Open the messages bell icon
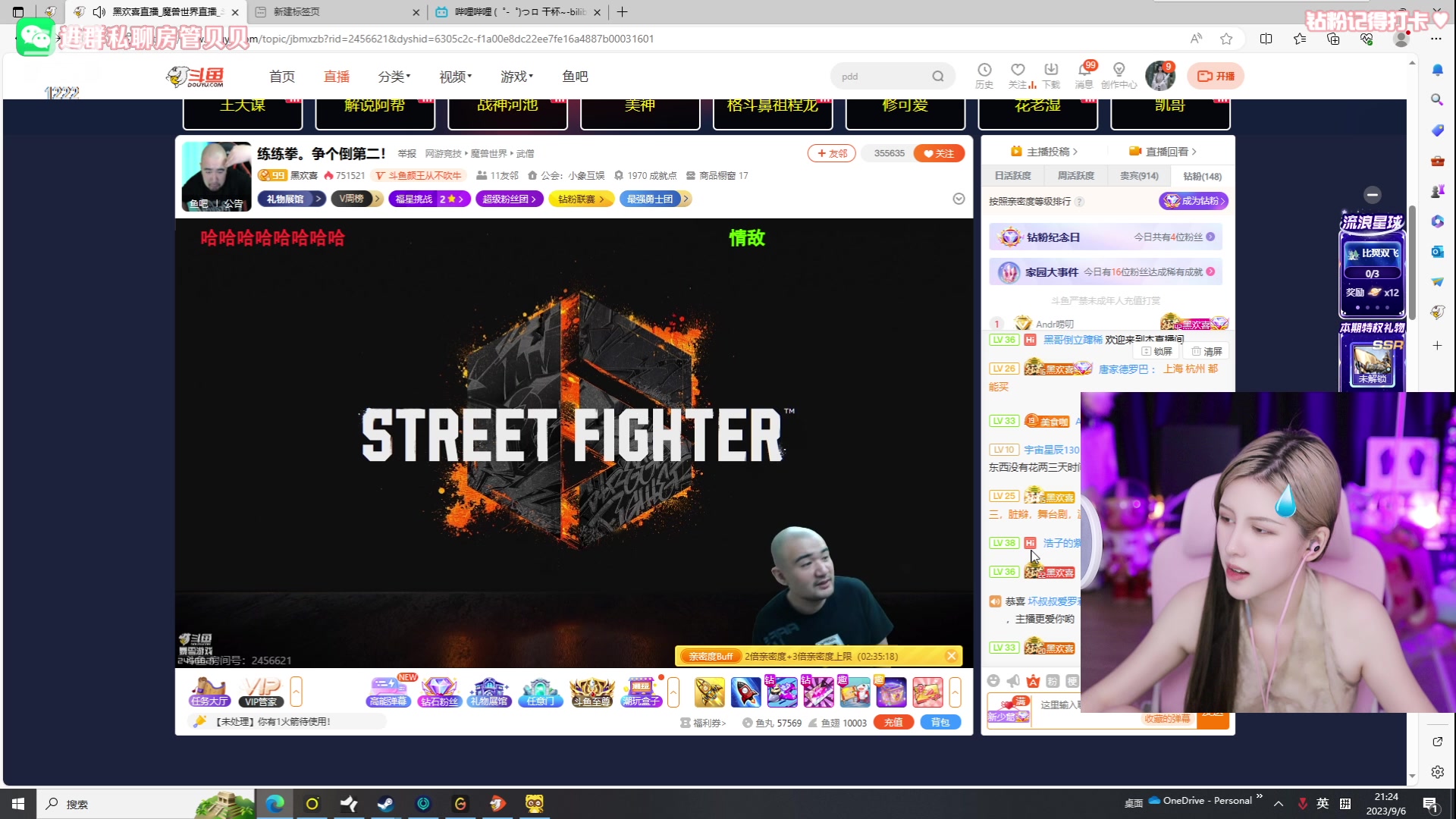This screenshot has width=1456, height=819. (1084, 75)
